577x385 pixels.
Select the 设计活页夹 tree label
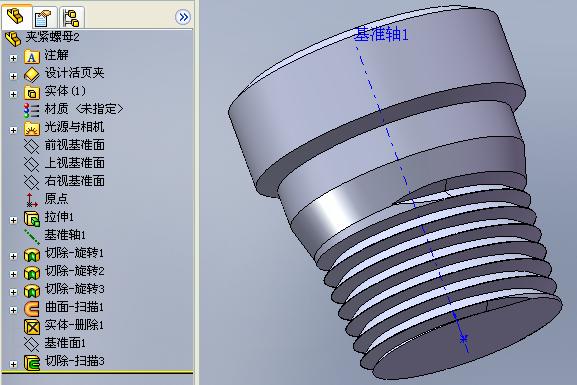[x=75, y=73]
